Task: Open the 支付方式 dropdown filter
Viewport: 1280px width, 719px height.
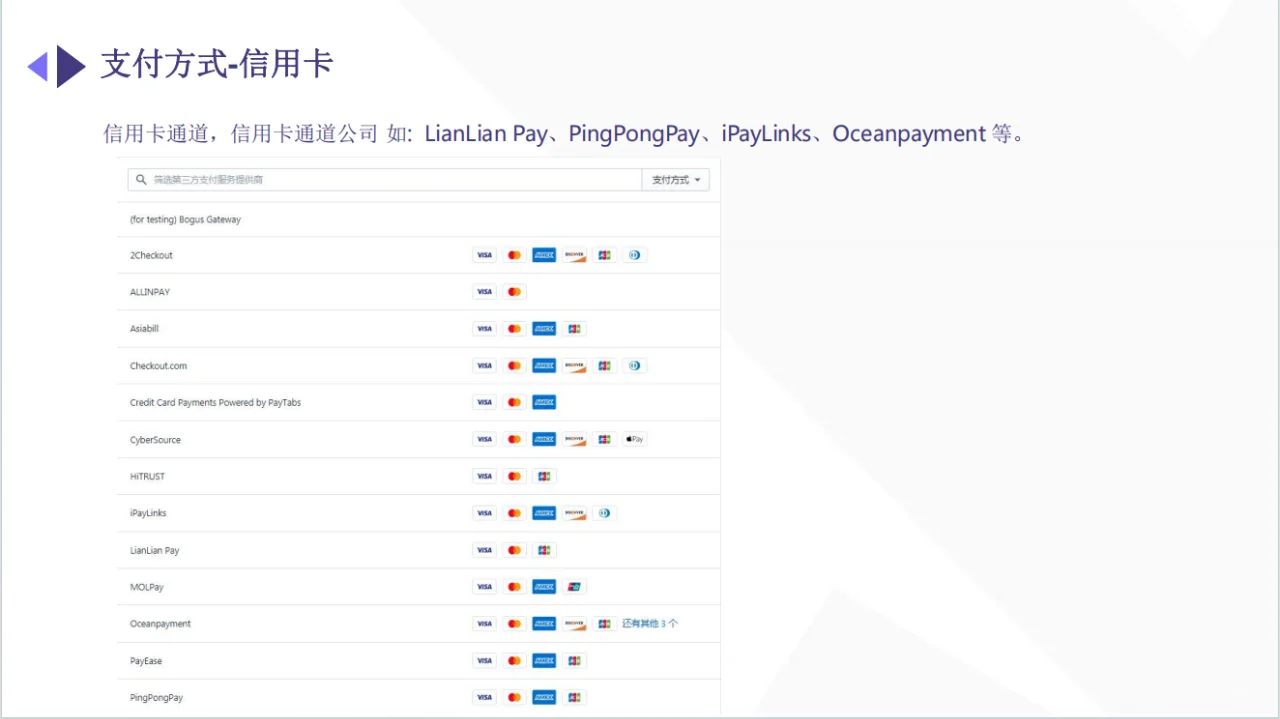Action: click(x=675, y=180)
